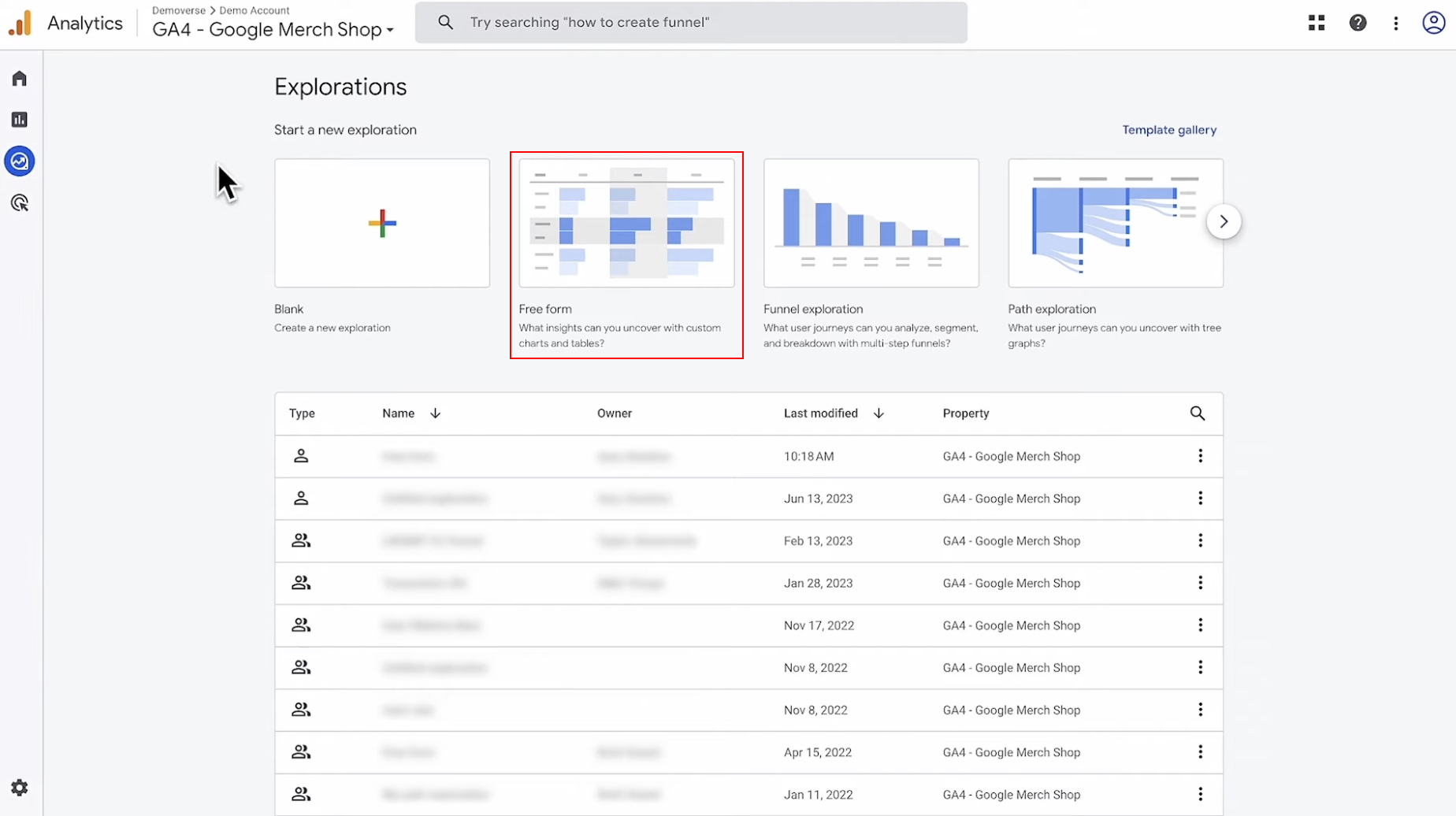Advance the template carousel with the right arrow
Viewport: 1456px width, 816px height.
click(1224, 222)
